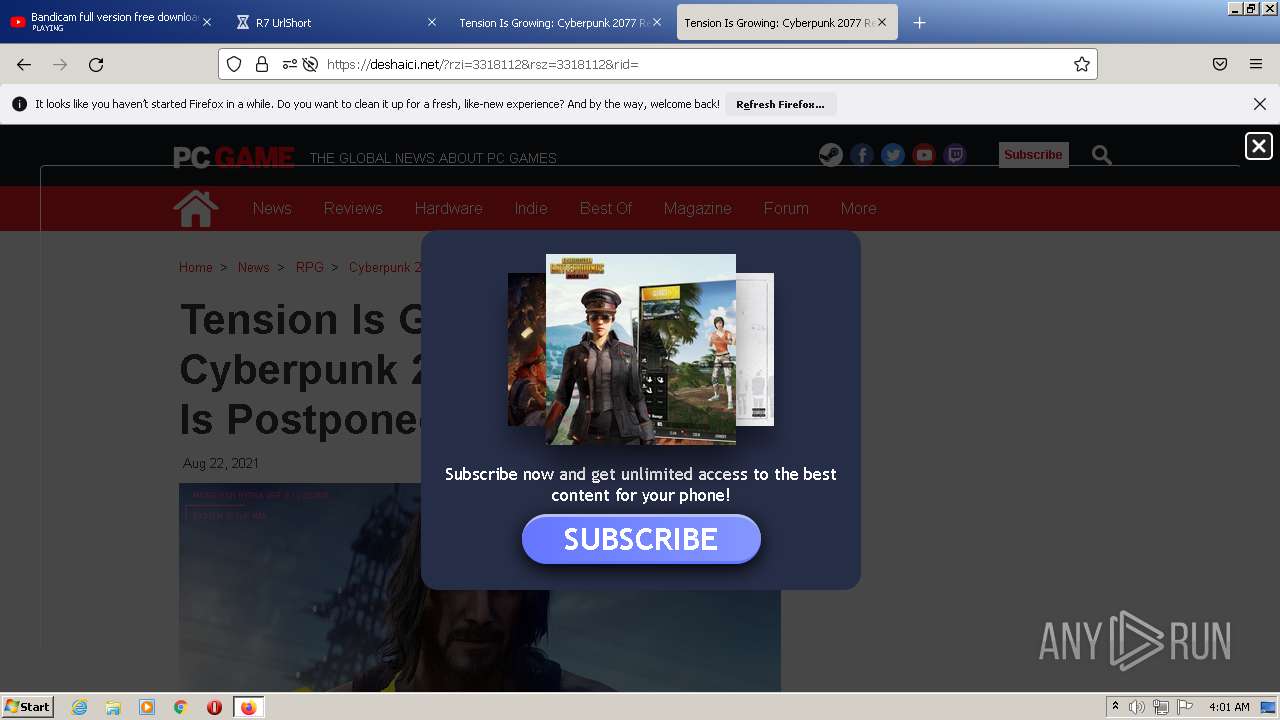Image resolution: width=1280 pixels, height=720 pixels.
Task: Launch Opera from the taskbar
Action: [x=214, y=707]
